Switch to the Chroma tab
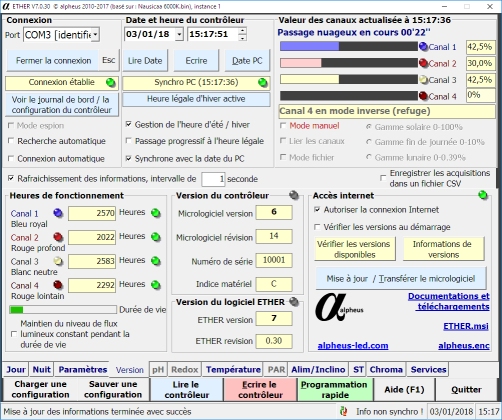The image size is (502, 420). [386, 370]
